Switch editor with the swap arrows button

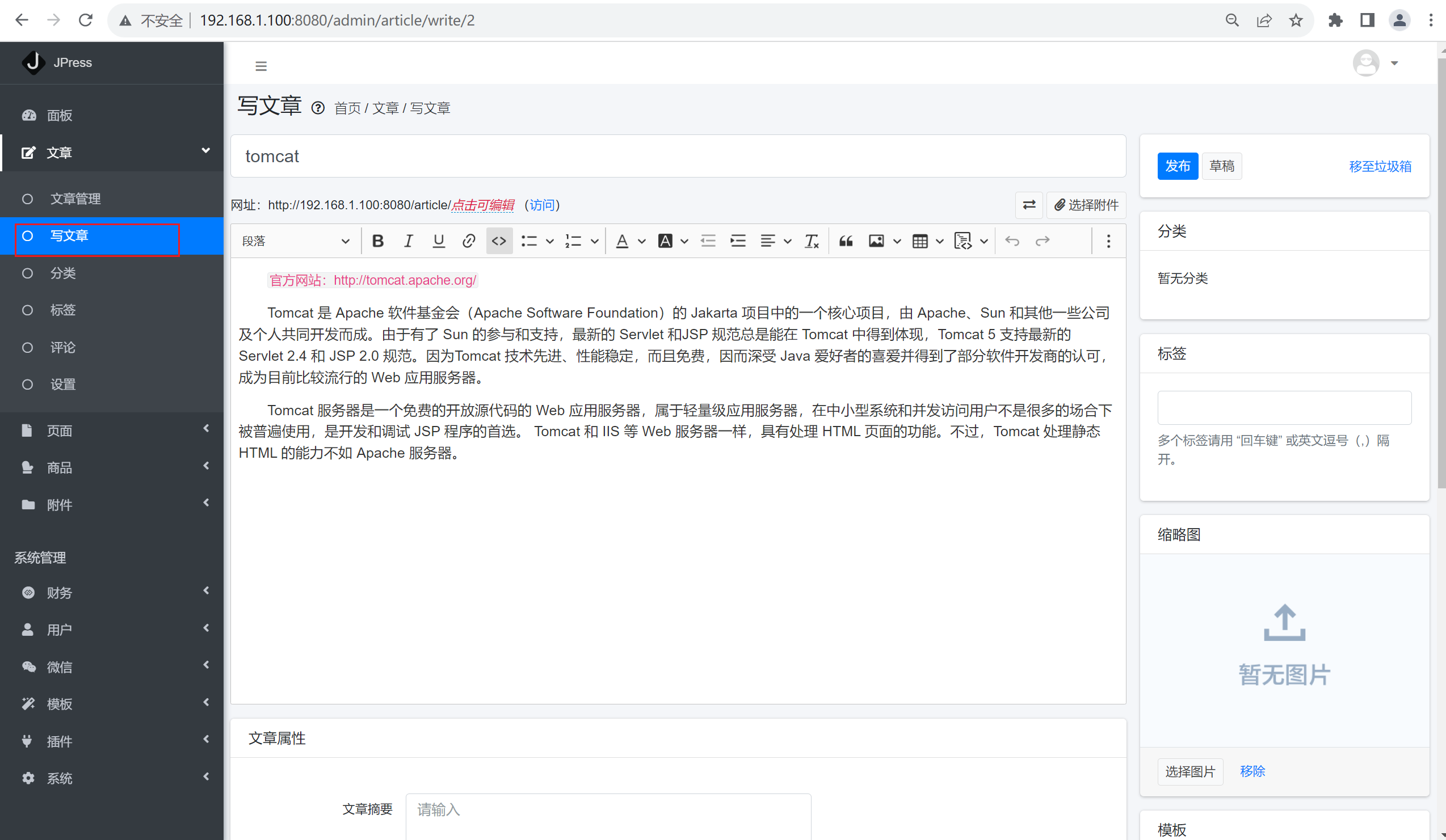[1029, 205]
